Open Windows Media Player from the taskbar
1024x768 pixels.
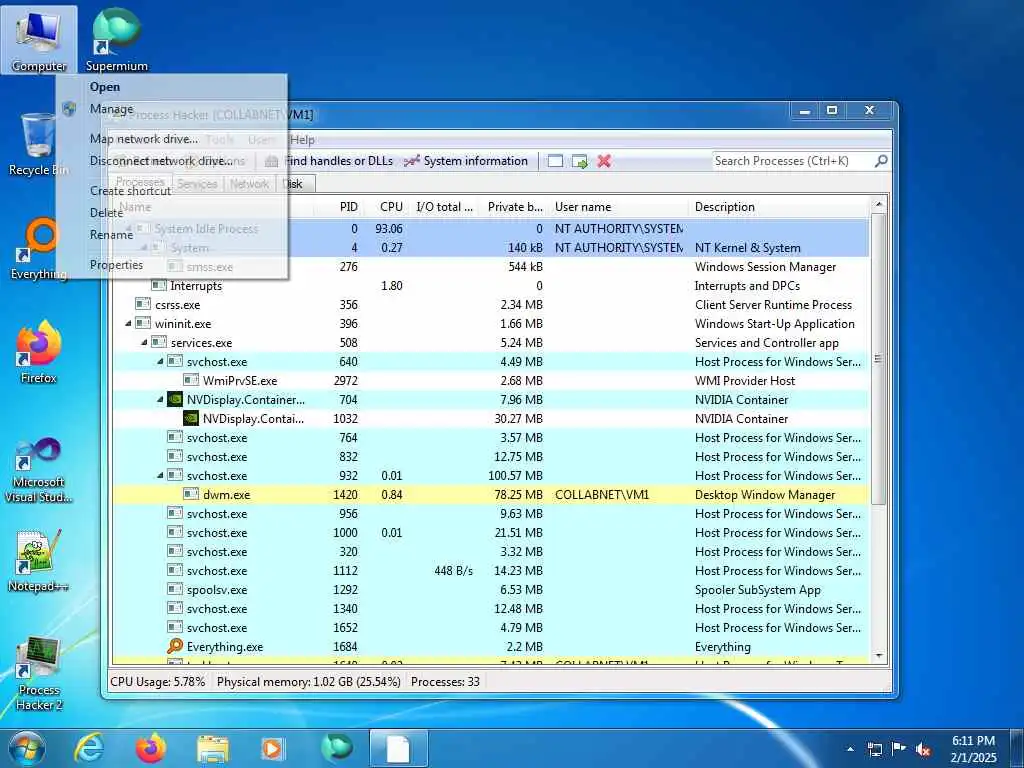tap(272, 749)
